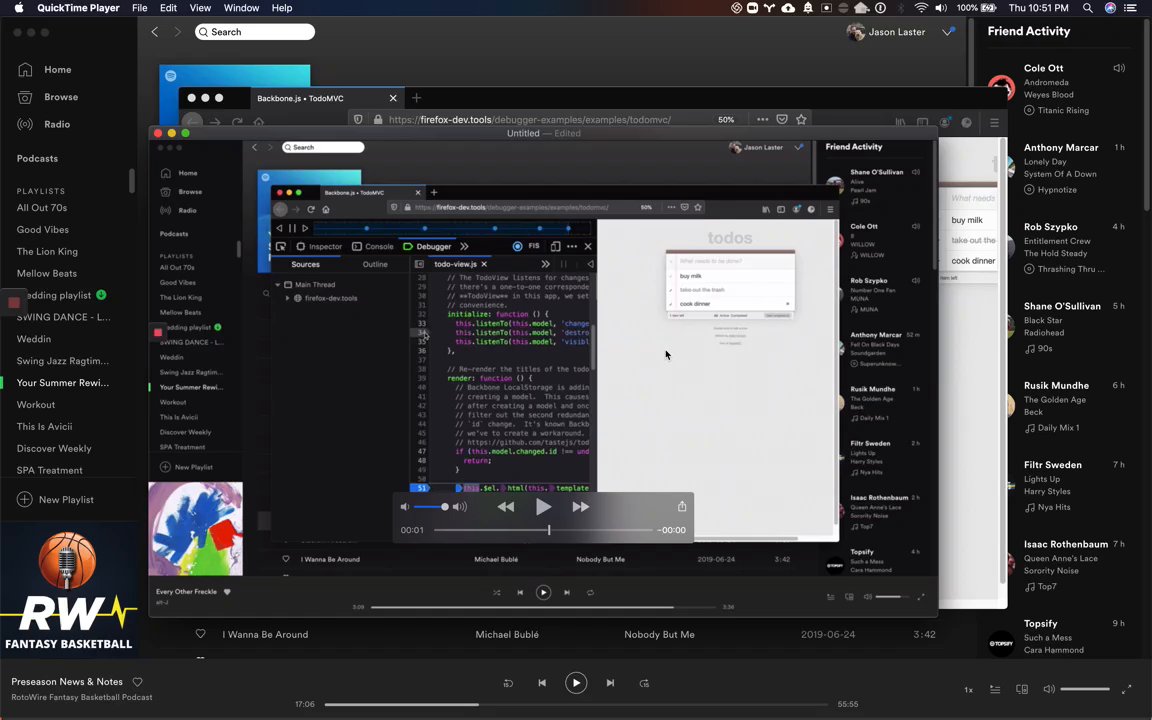Jump to previous track in the bottom podcast player
Viewport: 1152px width, 720px height.
541,683
